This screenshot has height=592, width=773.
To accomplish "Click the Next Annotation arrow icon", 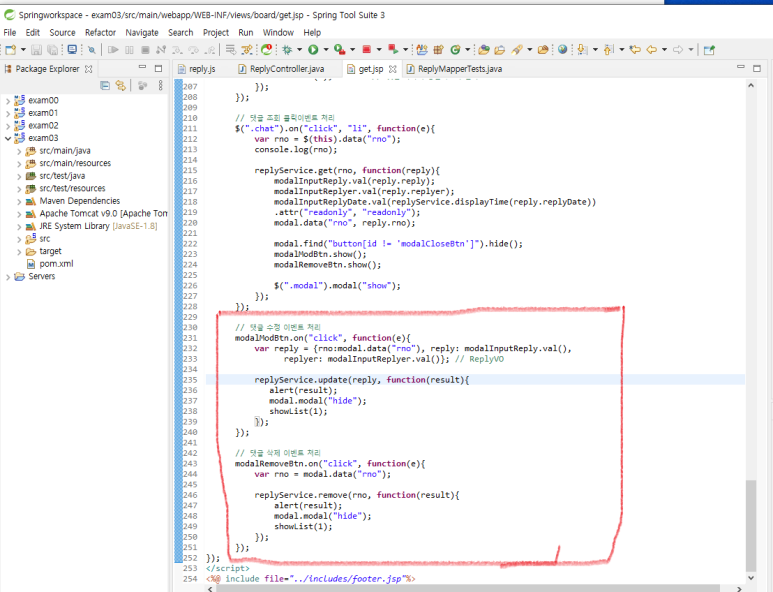I will pyautogui.click(x=582, y=49).
